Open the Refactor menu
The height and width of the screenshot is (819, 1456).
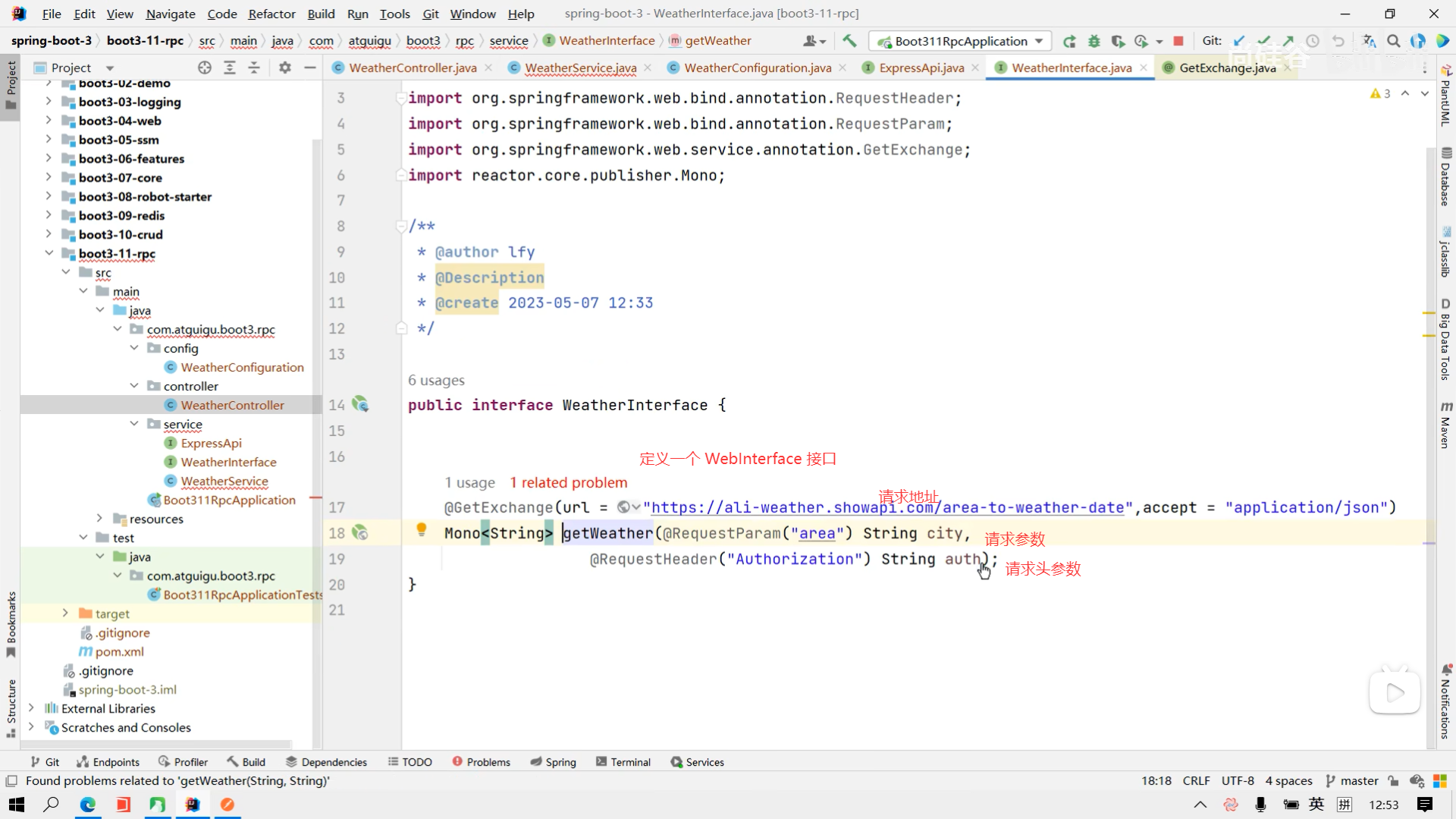pos(271,14)
